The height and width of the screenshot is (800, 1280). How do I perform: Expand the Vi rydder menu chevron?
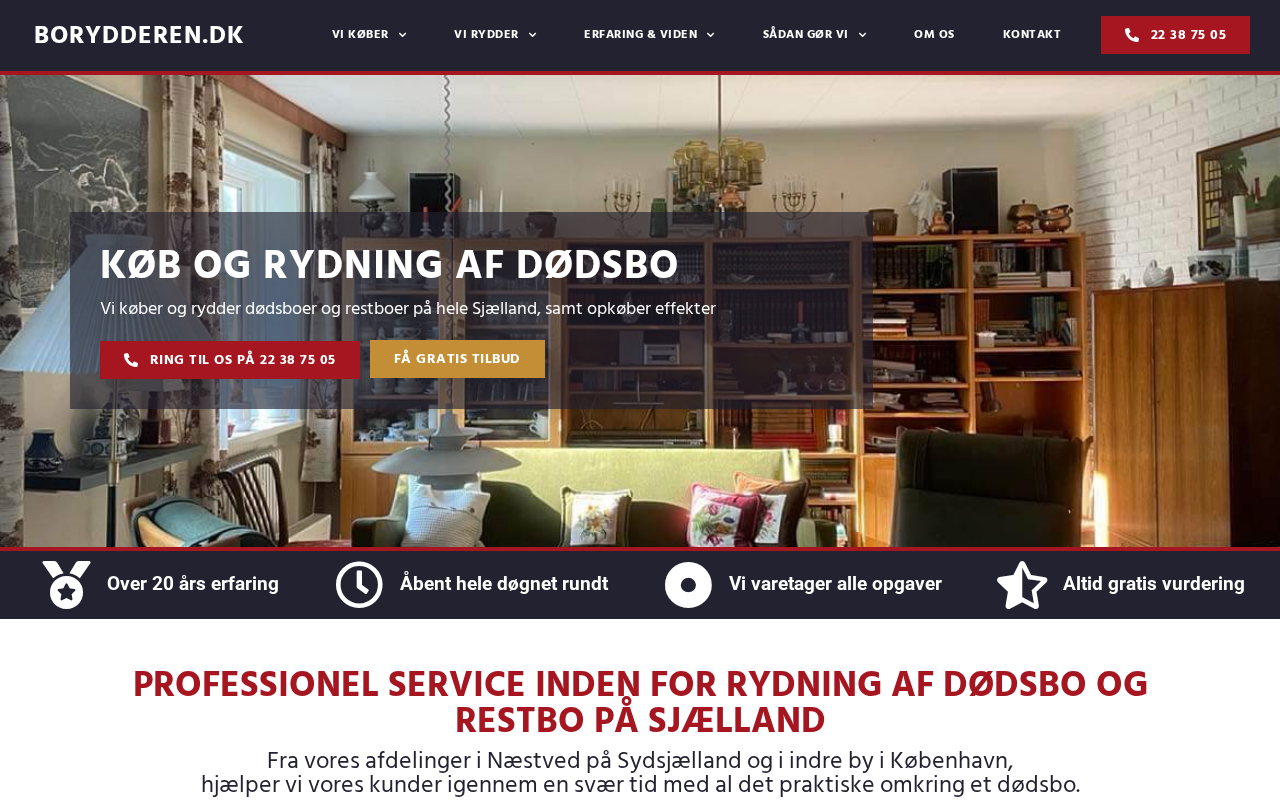pos(532,35)
